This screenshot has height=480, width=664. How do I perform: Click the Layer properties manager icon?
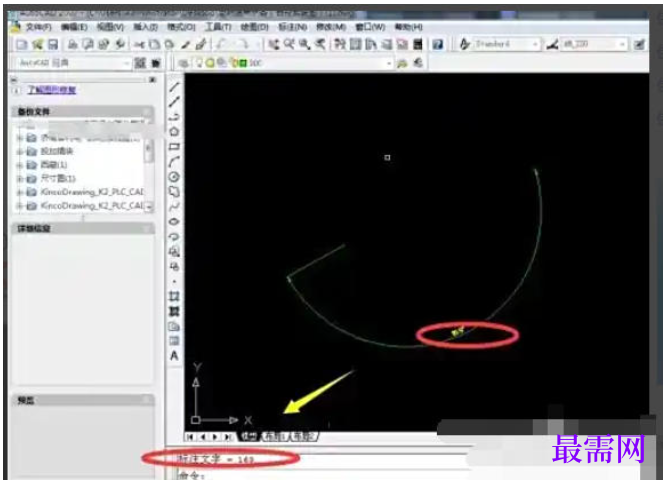(183, 63)
